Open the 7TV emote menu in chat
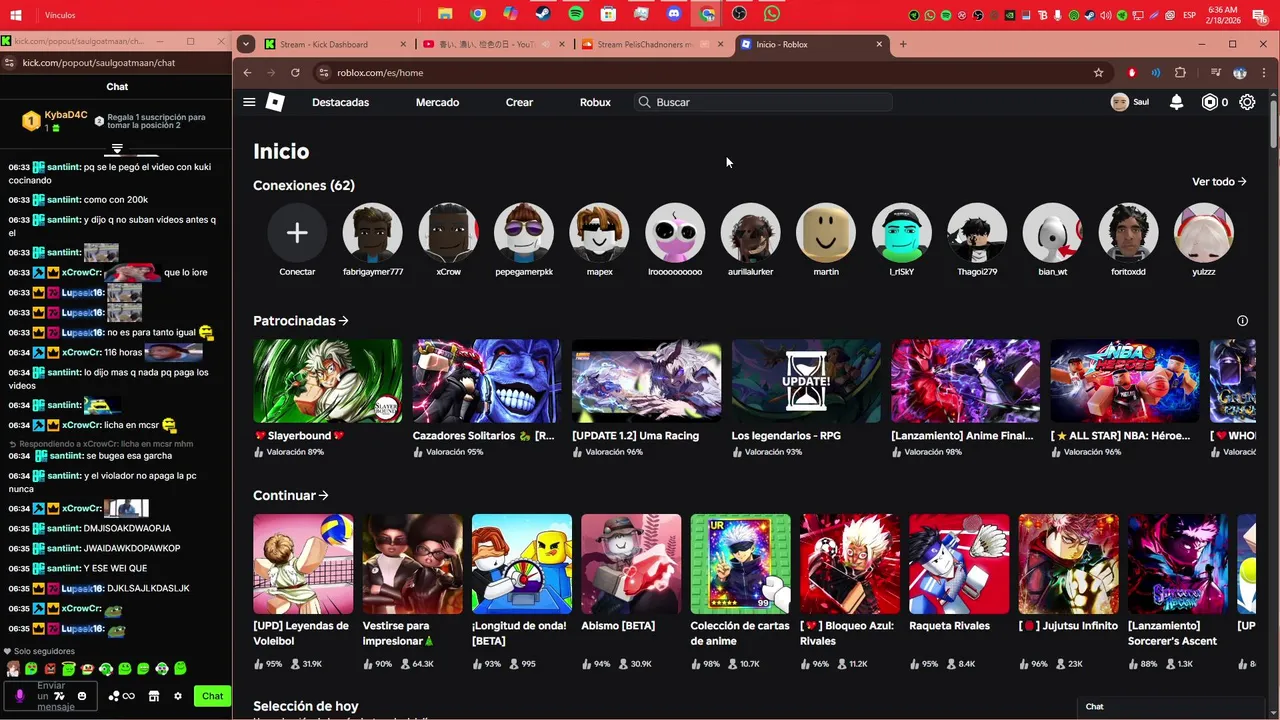This screenshot has width=1280, height=720. (x=59, y=696)
